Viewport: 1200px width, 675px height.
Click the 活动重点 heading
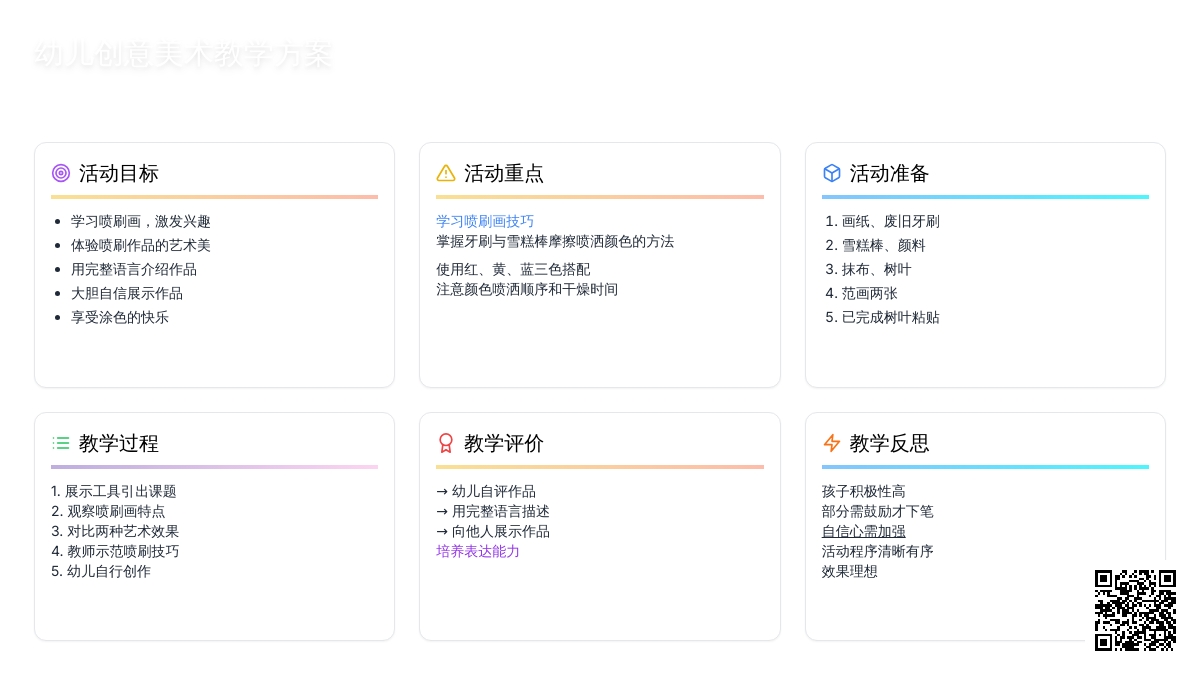pyautogui.click(x=504, y=173)
